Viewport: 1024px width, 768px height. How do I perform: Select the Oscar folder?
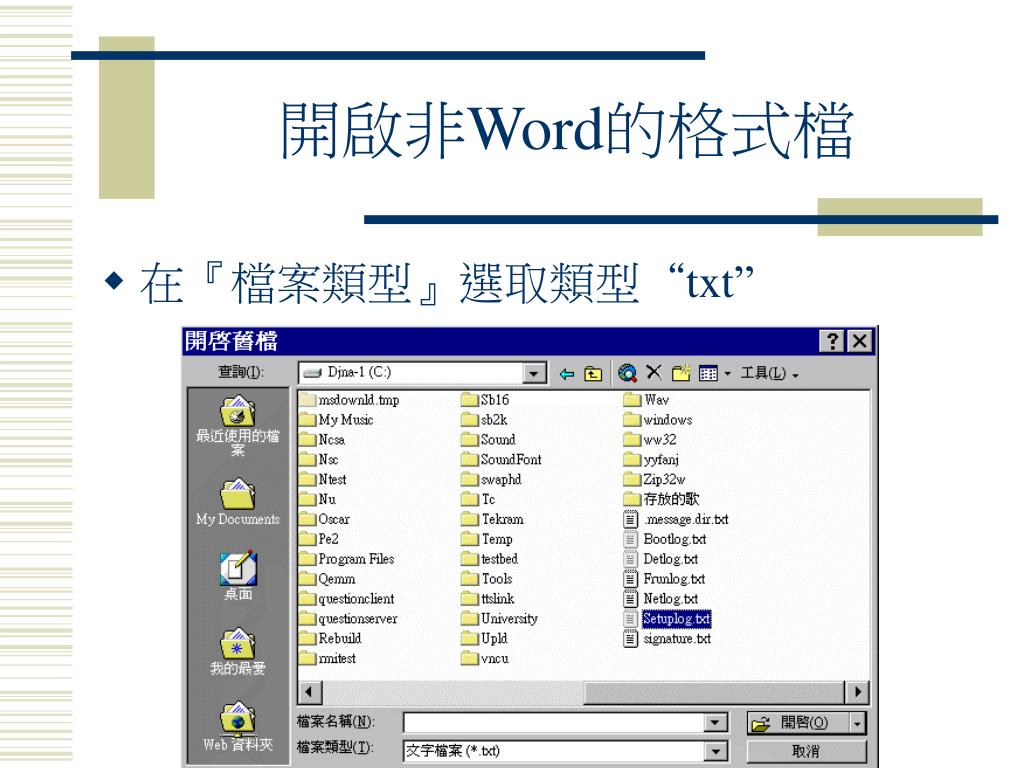[x=325, y=520]
